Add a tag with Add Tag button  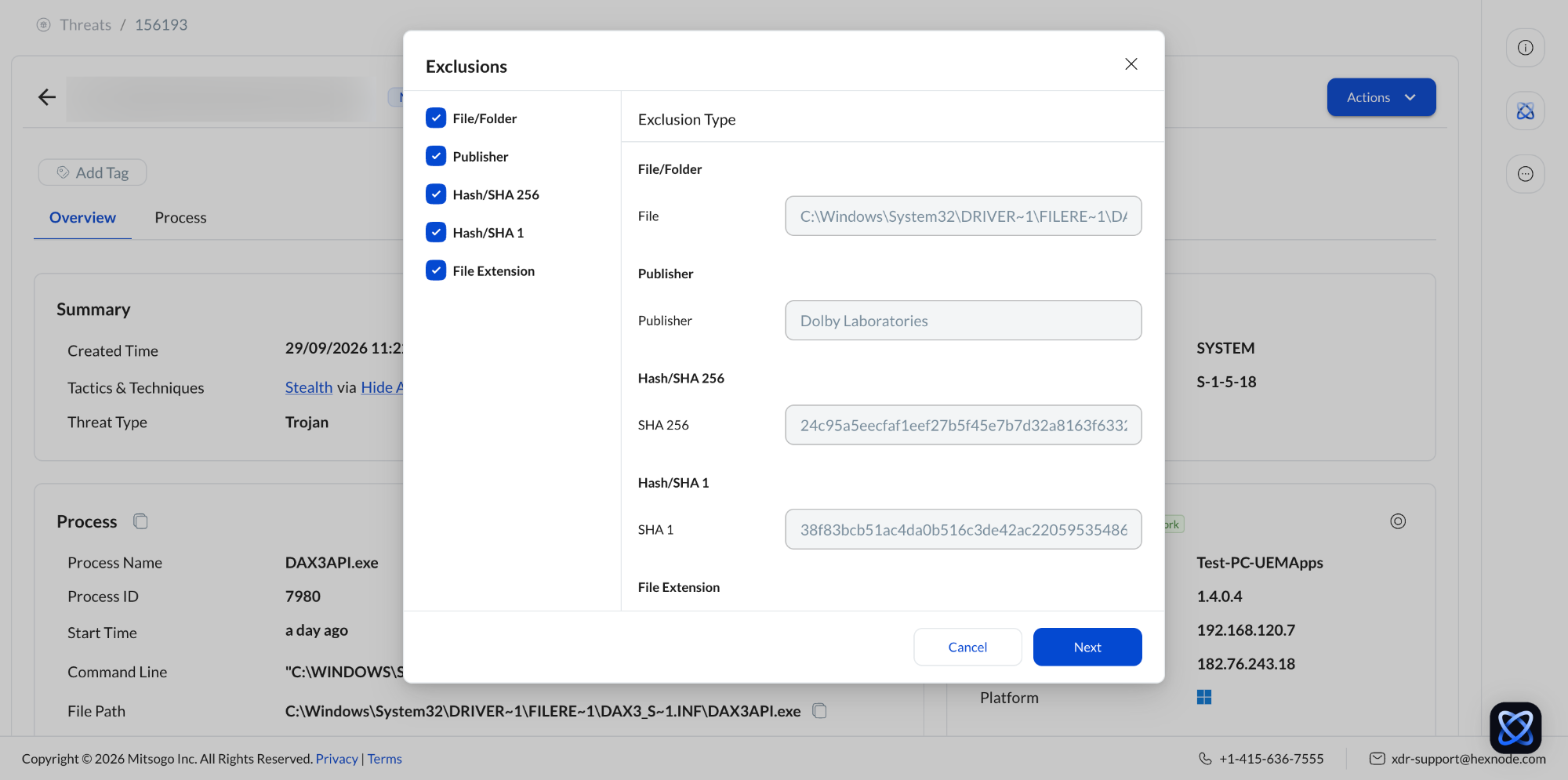tap(93, 172)
